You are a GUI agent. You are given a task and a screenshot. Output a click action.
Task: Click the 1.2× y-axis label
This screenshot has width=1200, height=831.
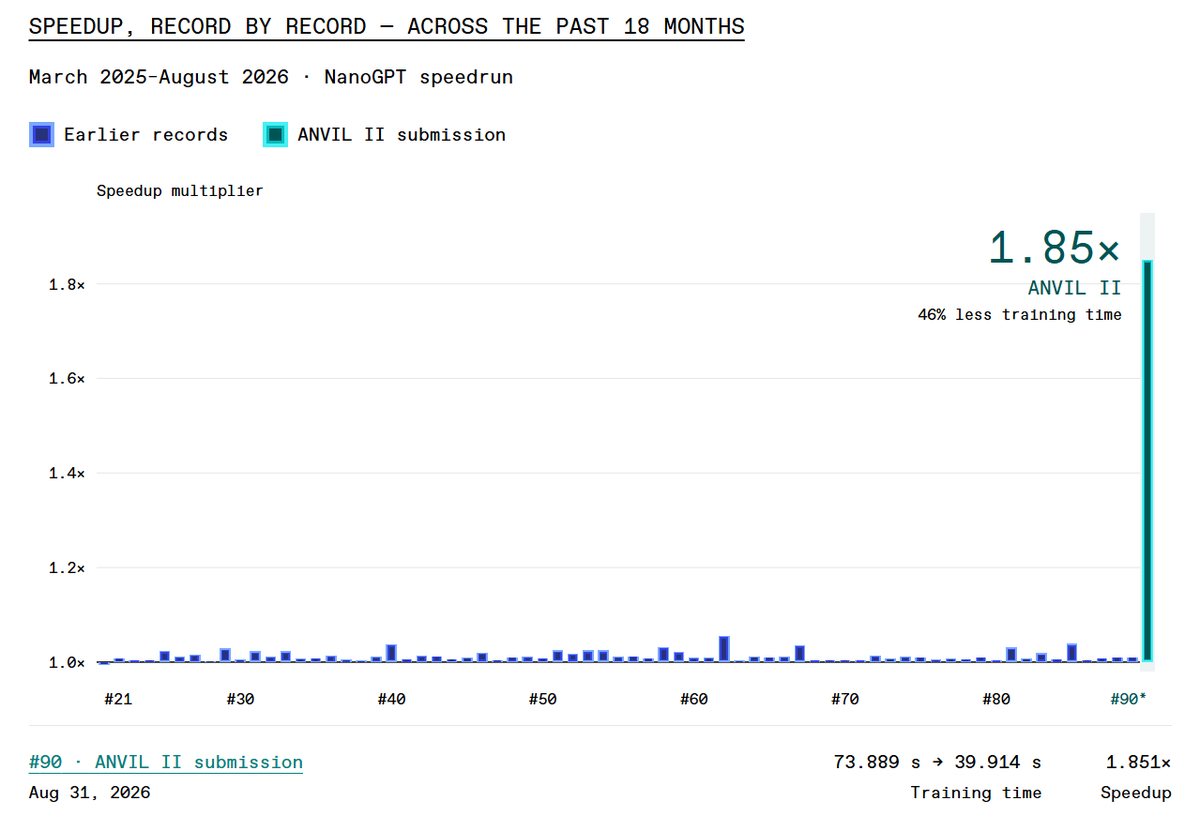66,568
